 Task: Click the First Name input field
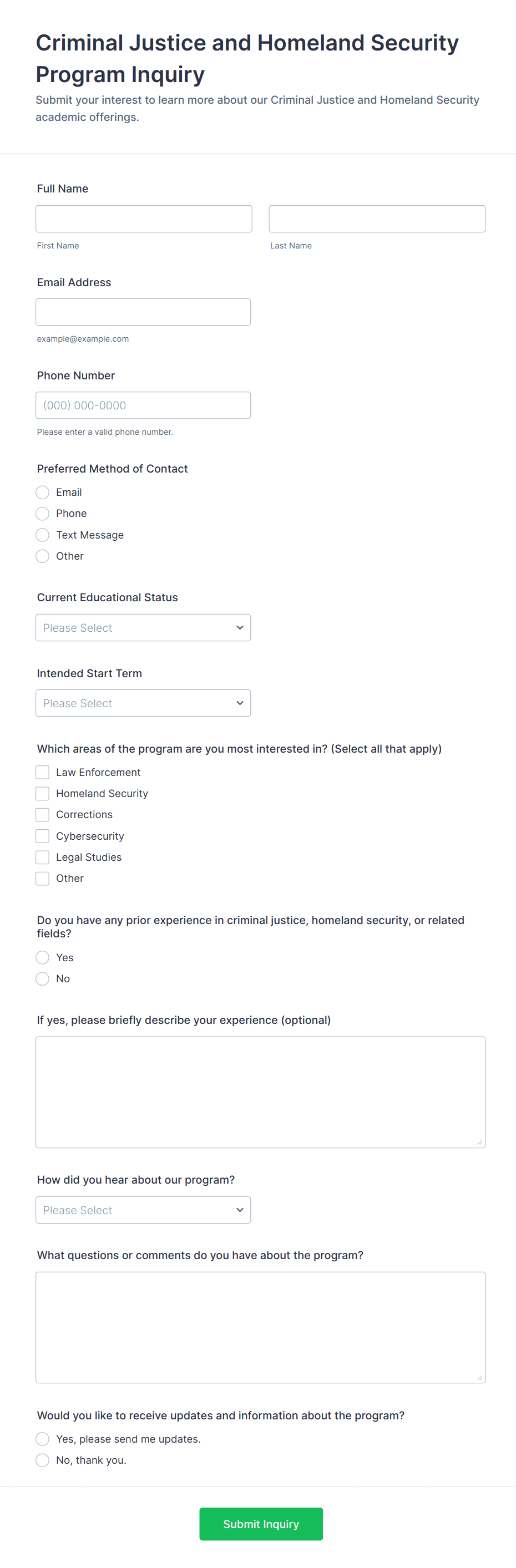coord(144,219)
